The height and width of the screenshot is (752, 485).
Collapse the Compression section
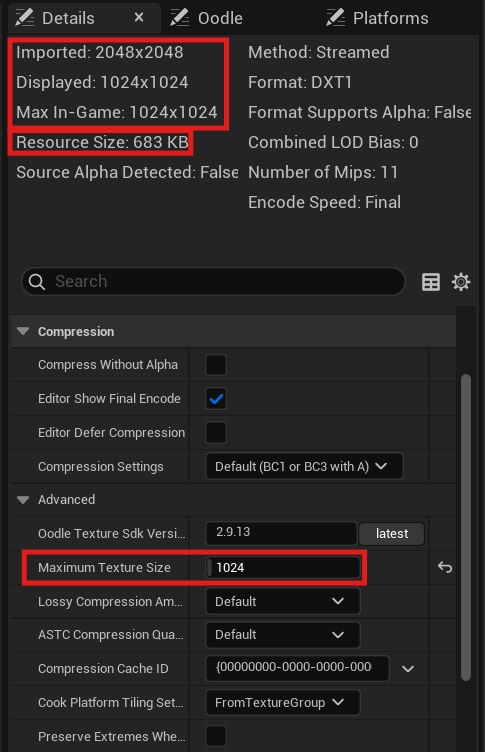(x=23, y=331)
